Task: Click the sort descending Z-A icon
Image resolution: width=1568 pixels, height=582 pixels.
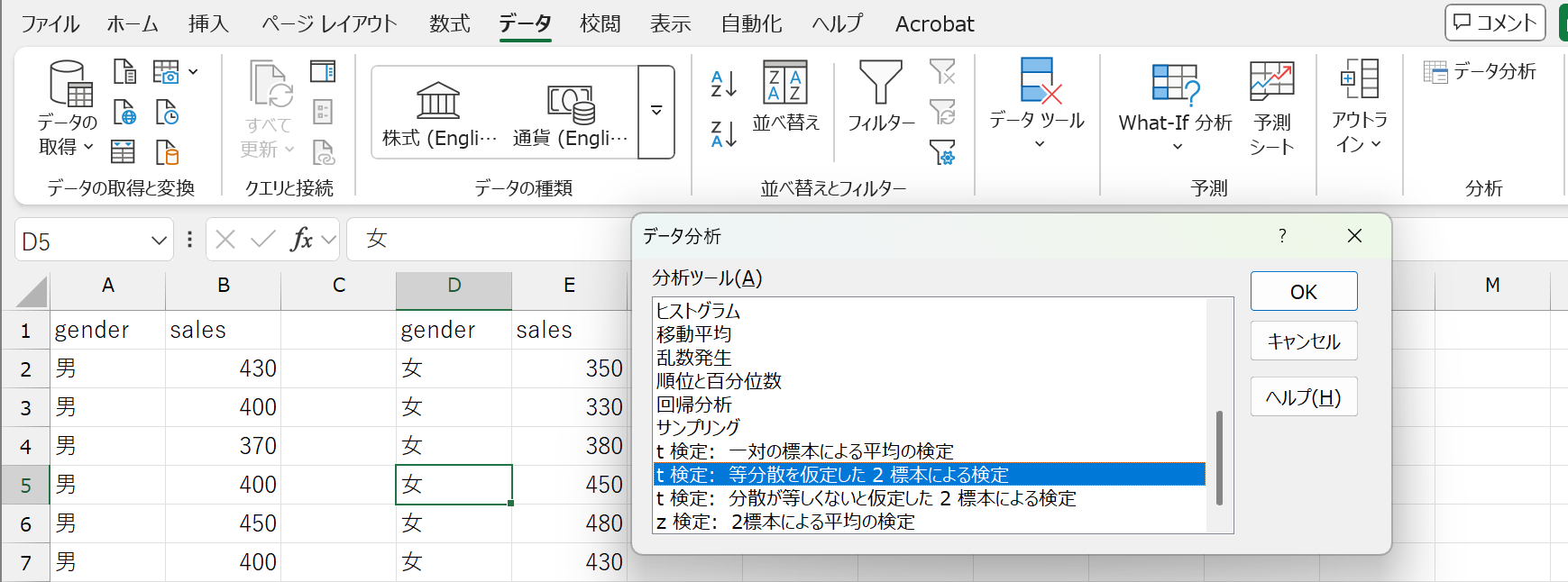Action: coord(723,134)
